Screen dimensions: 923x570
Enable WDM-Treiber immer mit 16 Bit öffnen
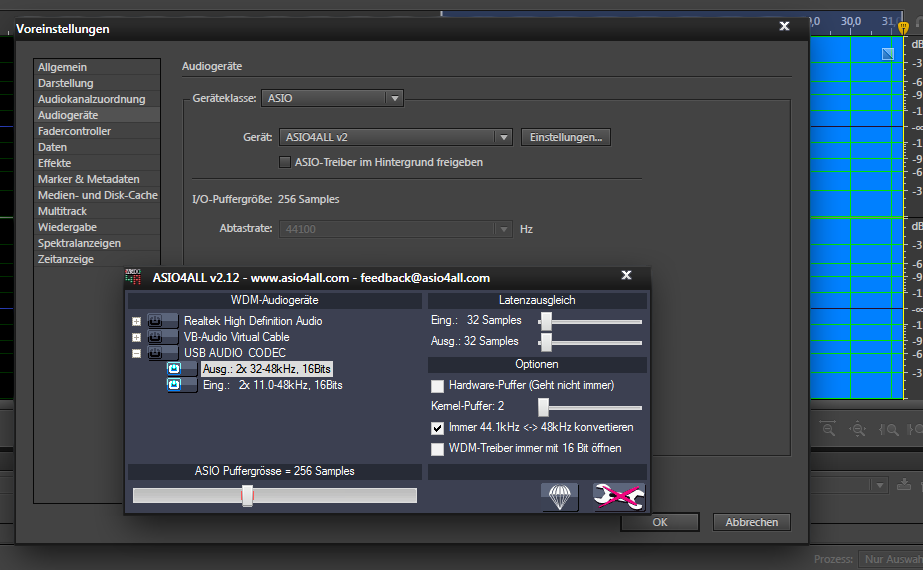point(437,449)
